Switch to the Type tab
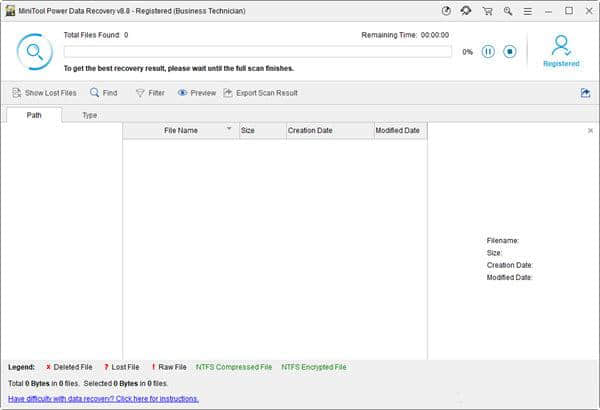Image resolution: width=600 pixels, height=410 pixels. [89, 115]
